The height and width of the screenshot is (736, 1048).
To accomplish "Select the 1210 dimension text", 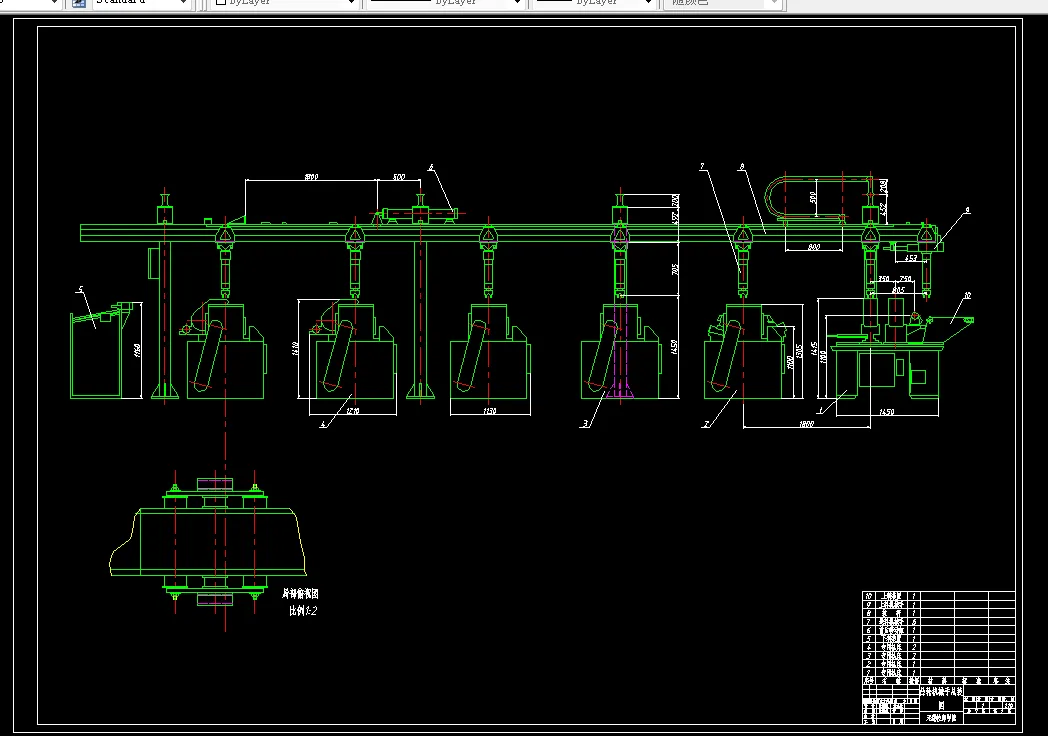I will click(x=353, y=410).
